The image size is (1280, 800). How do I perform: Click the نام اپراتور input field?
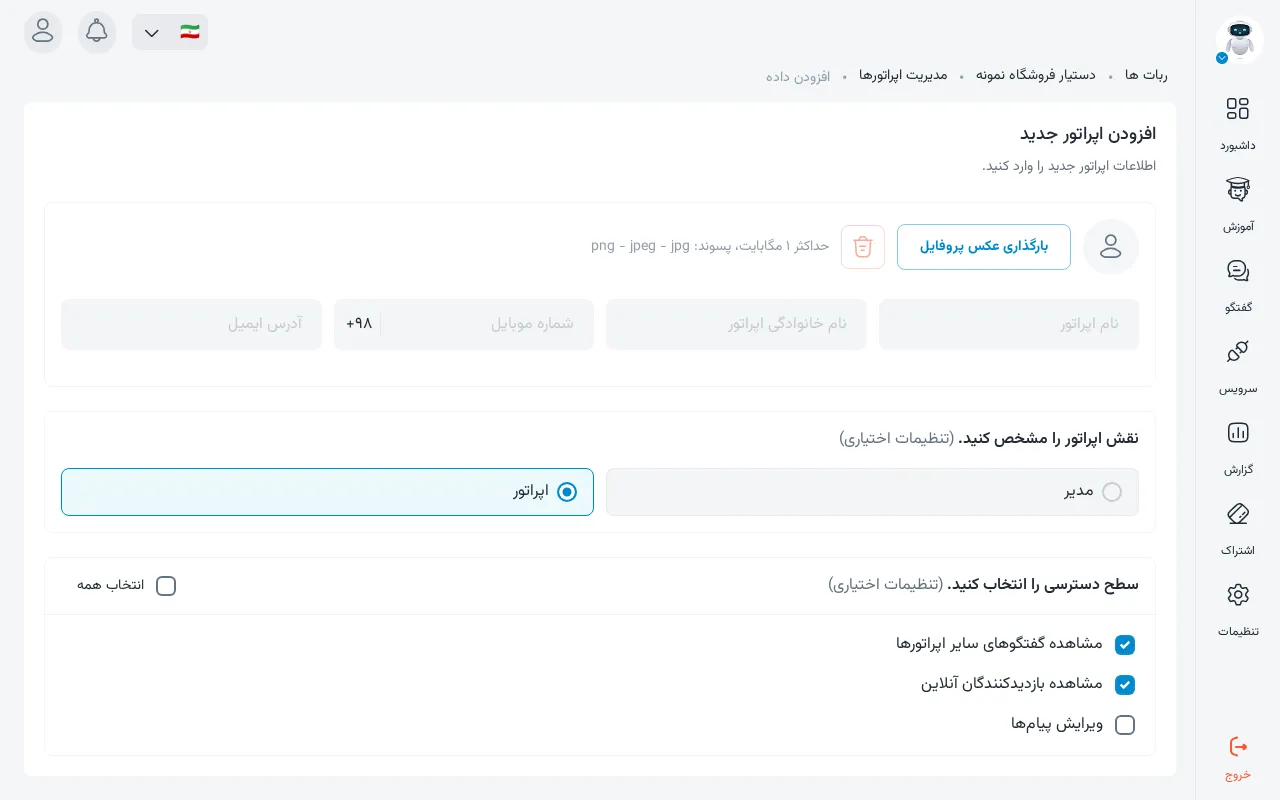(1009, 324)
